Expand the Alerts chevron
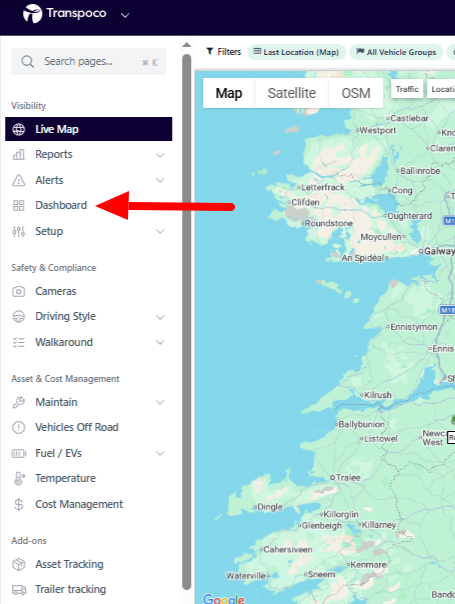Viewport: 455px width, 604px height. pyautogui.click(x=160, y=180)
